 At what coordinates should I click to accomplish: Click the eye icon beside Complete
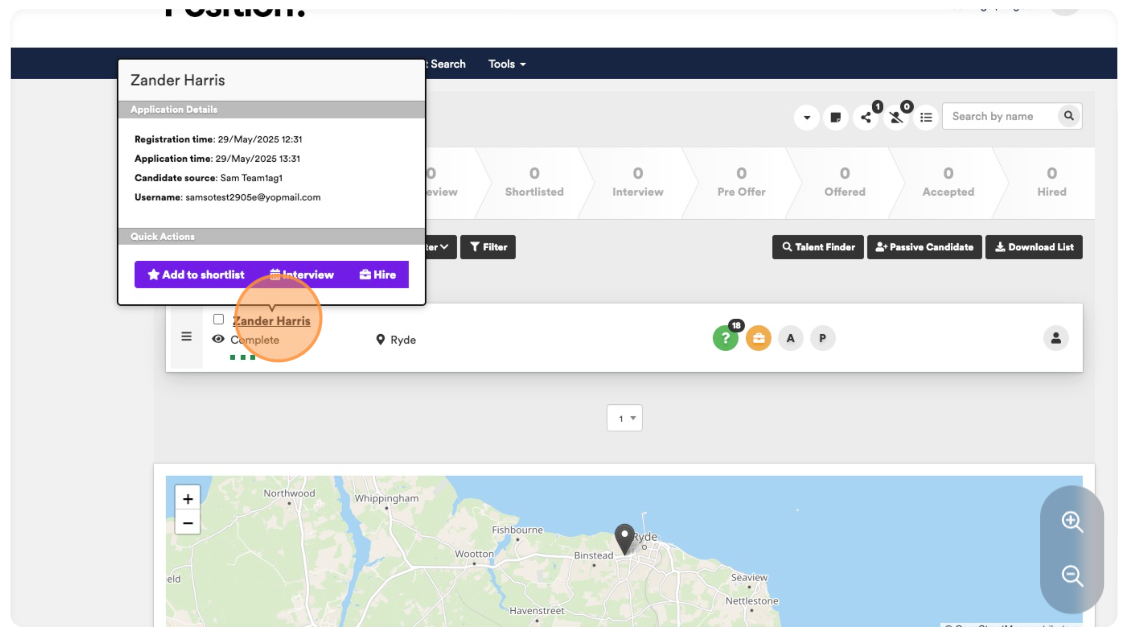click(x=218, y=340)
